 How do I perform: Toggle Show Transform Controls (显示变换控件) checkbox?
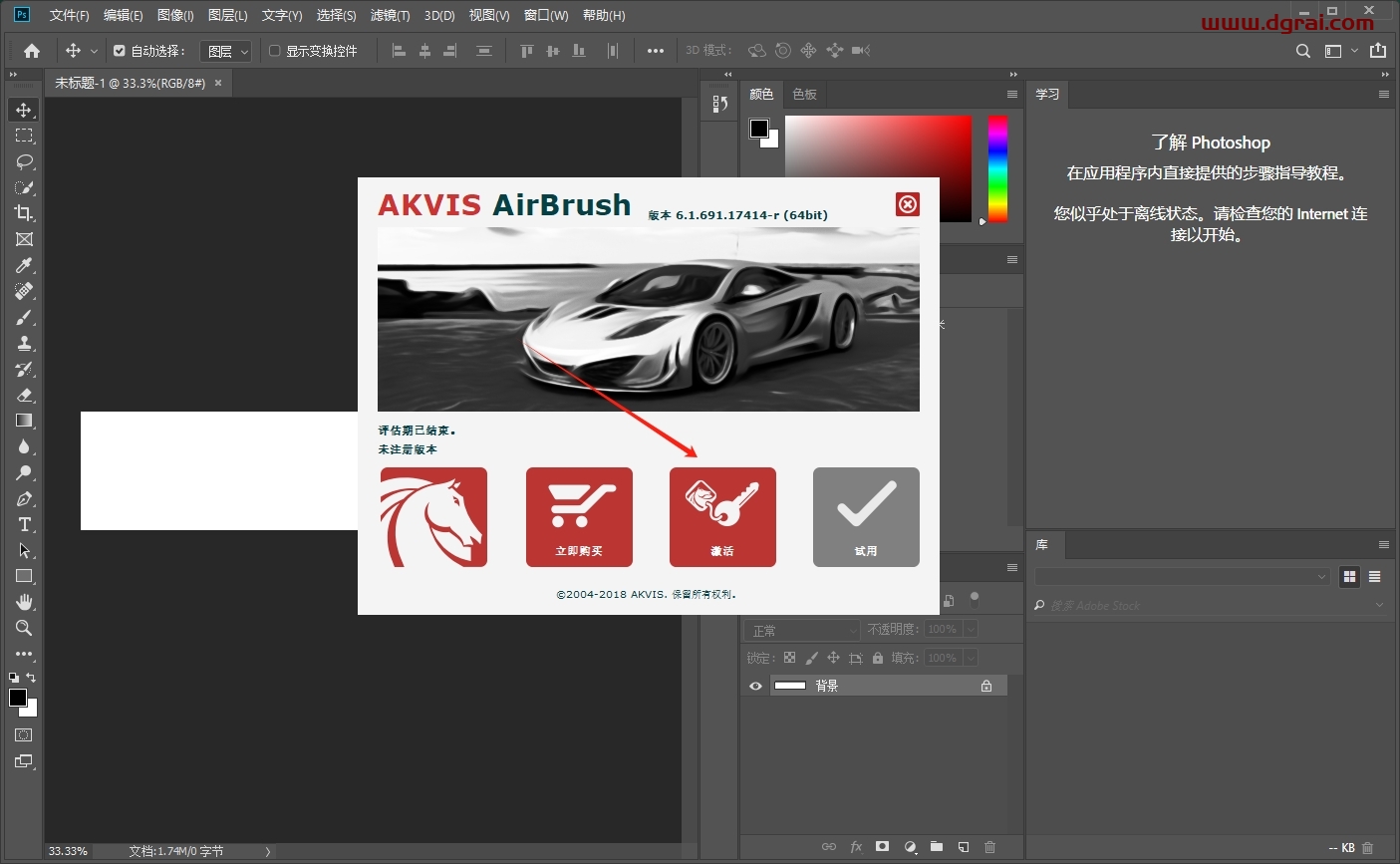[275, 51]
